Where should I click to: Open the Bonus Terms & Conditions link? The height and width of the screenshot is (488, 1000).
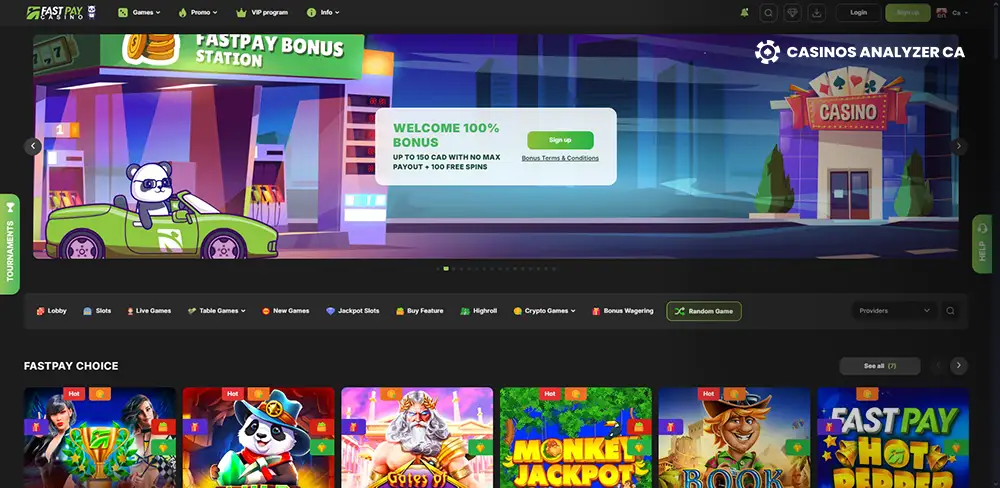[x=560, y=158]
